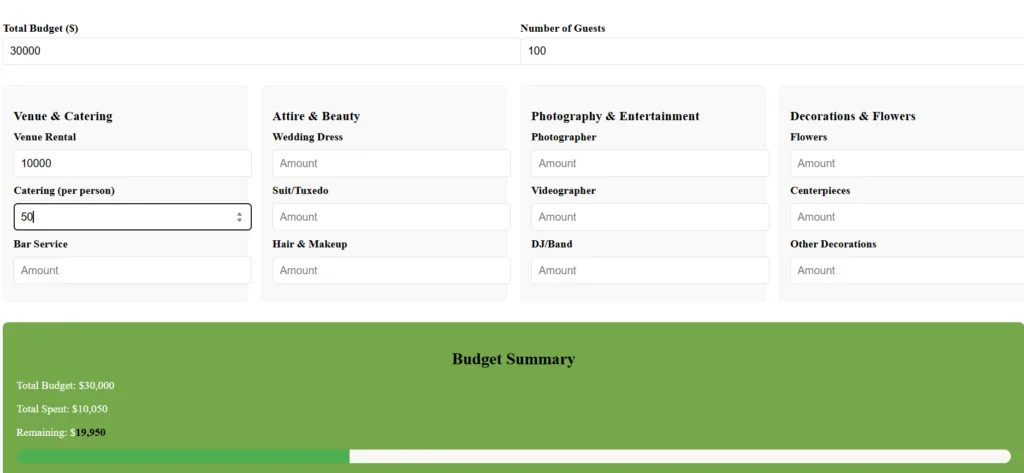Click the Budget Summary heading
This screenshot has height=473, width=1024.
[513, 359]
